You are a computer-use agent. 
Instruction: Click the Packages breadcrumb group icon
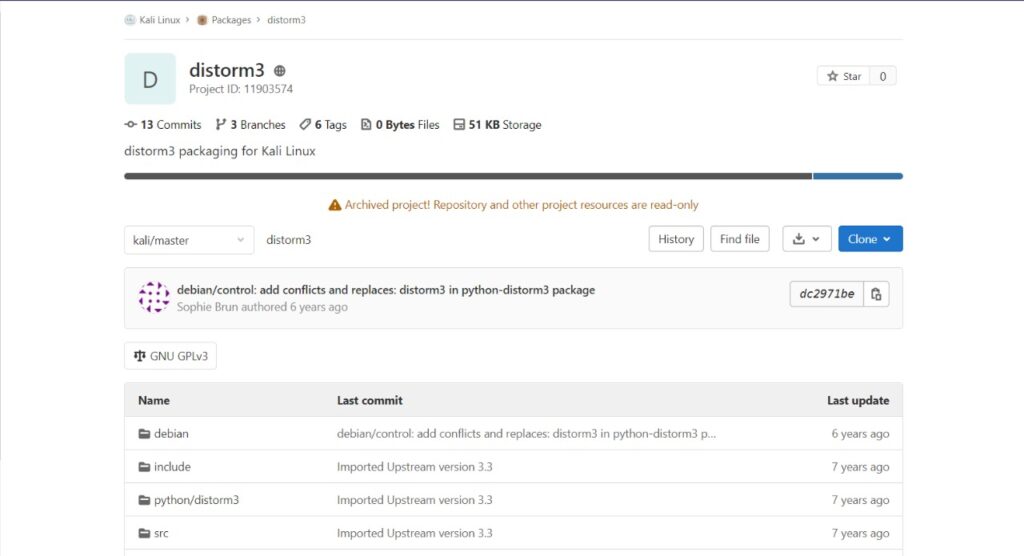202,20
